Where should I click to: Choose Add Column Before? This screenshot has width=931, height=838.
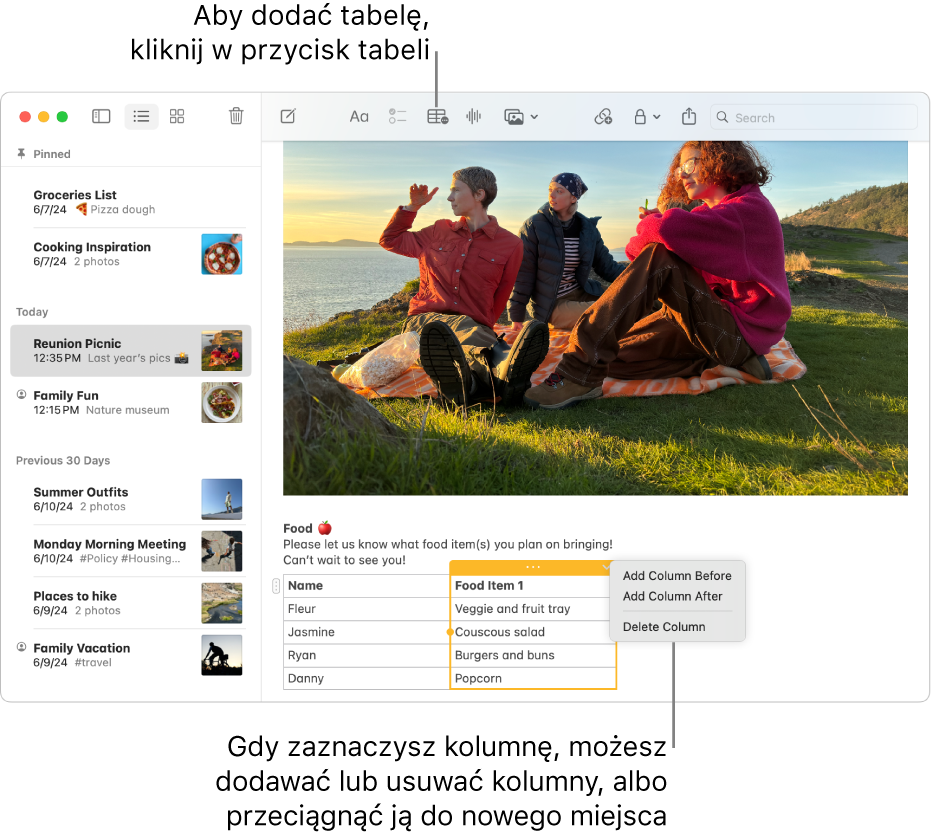coord(677,576)
